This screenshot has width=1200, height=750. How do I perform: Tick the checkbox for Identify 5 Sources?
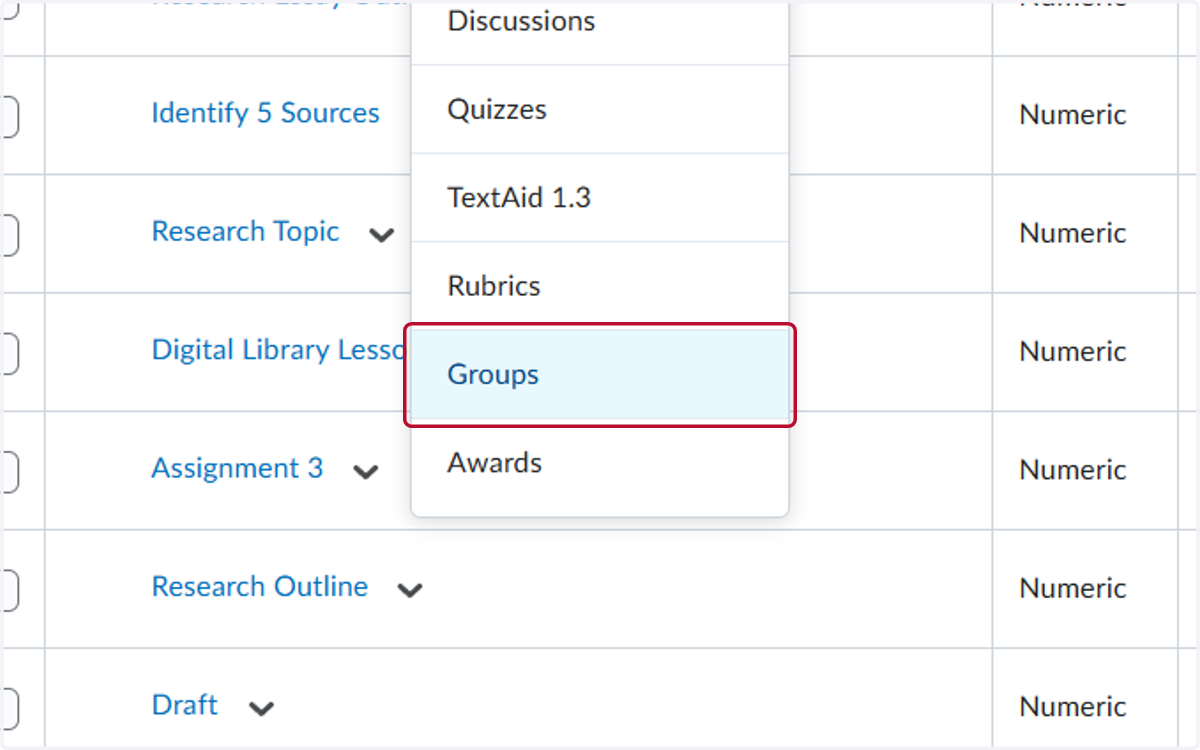tap(8, 115)
